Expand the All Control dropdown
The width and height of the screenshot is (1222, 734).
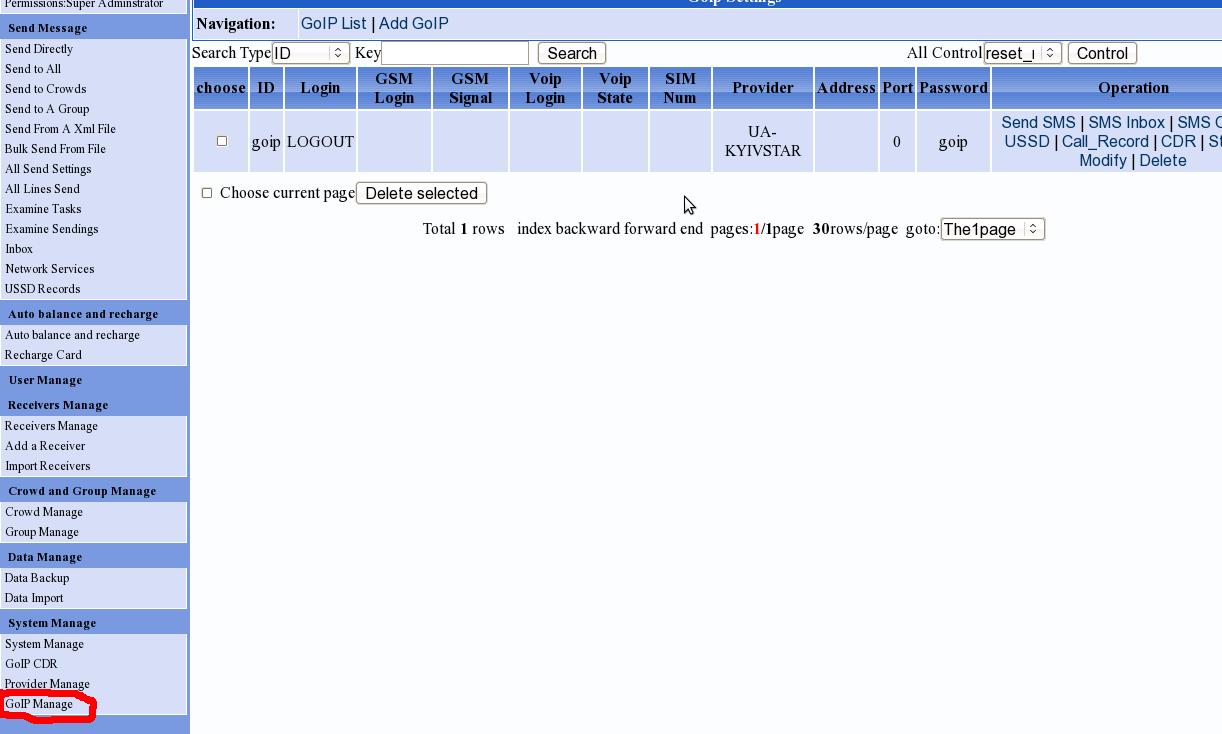(1022, 53)
